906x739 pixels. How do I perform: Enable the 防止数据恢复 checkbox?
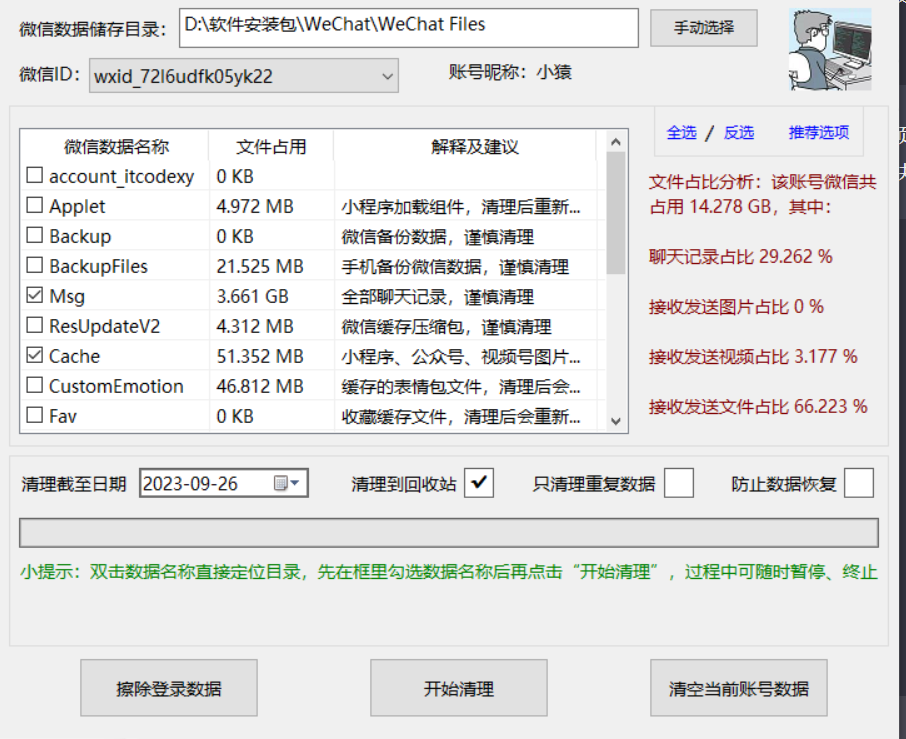point(859,483)
